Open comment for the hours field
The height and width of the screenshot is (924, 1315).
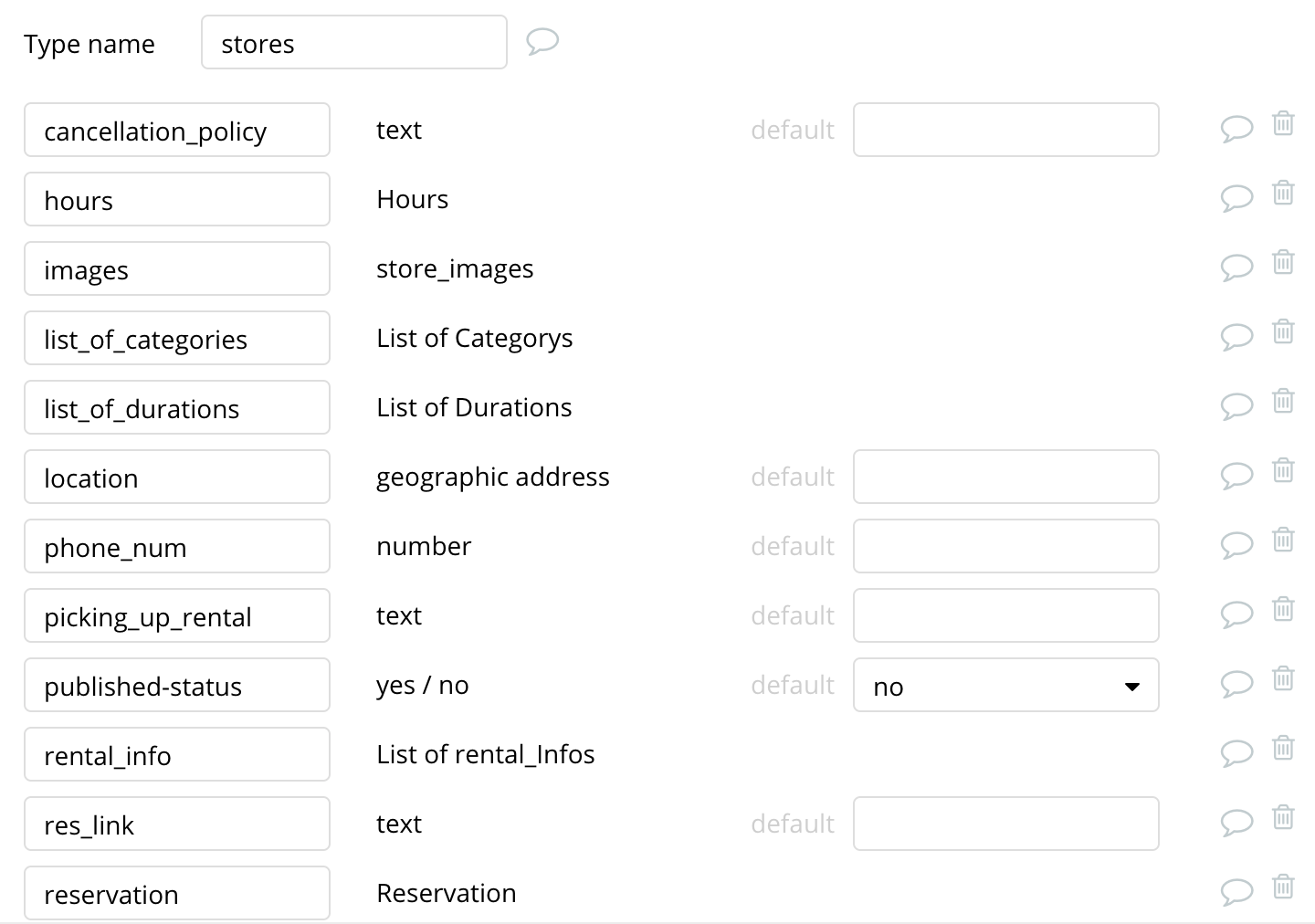1236,197
